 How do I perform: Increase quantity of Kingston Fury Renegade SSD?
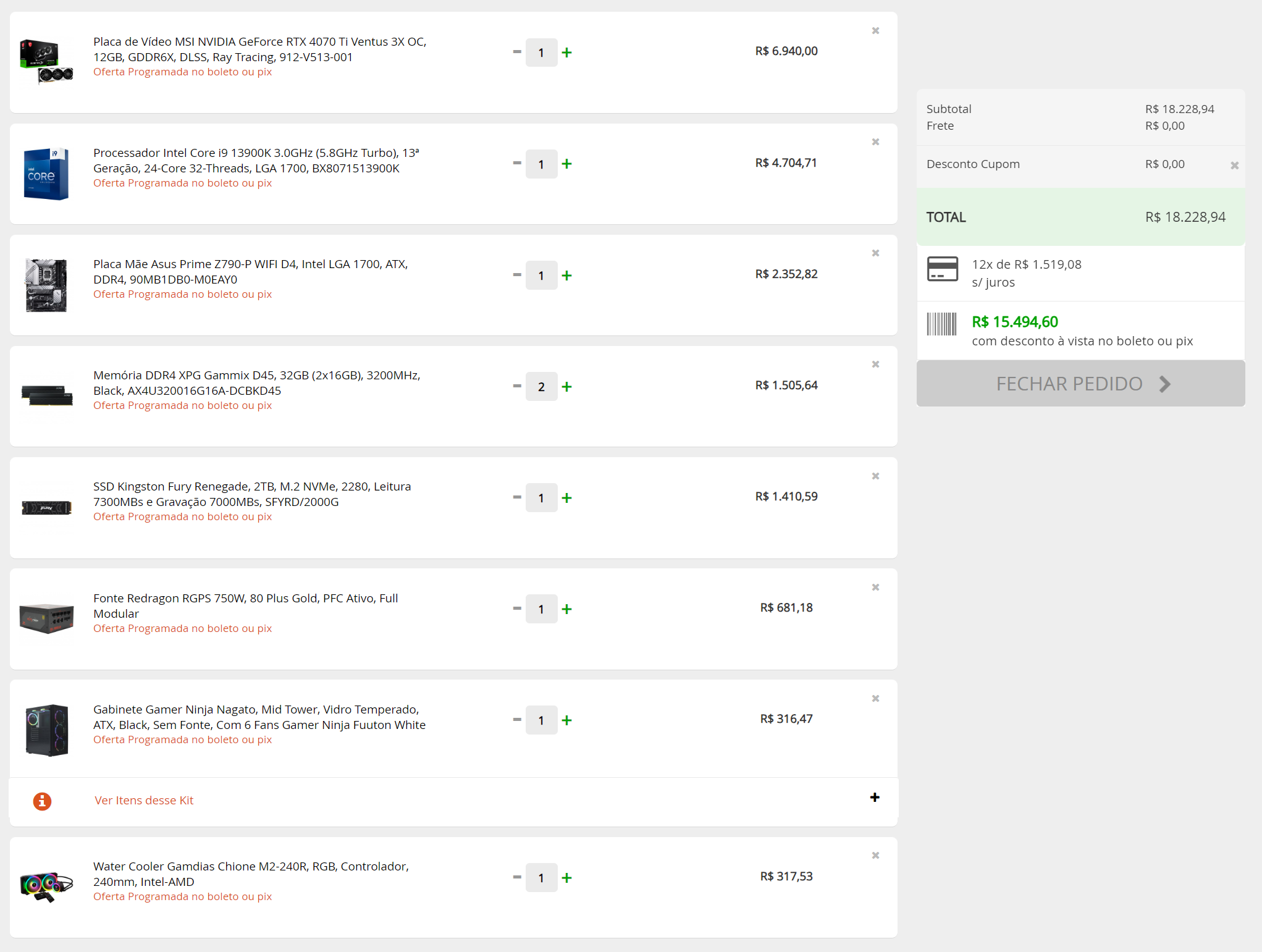pyautogui.click(x=566, y=497)
